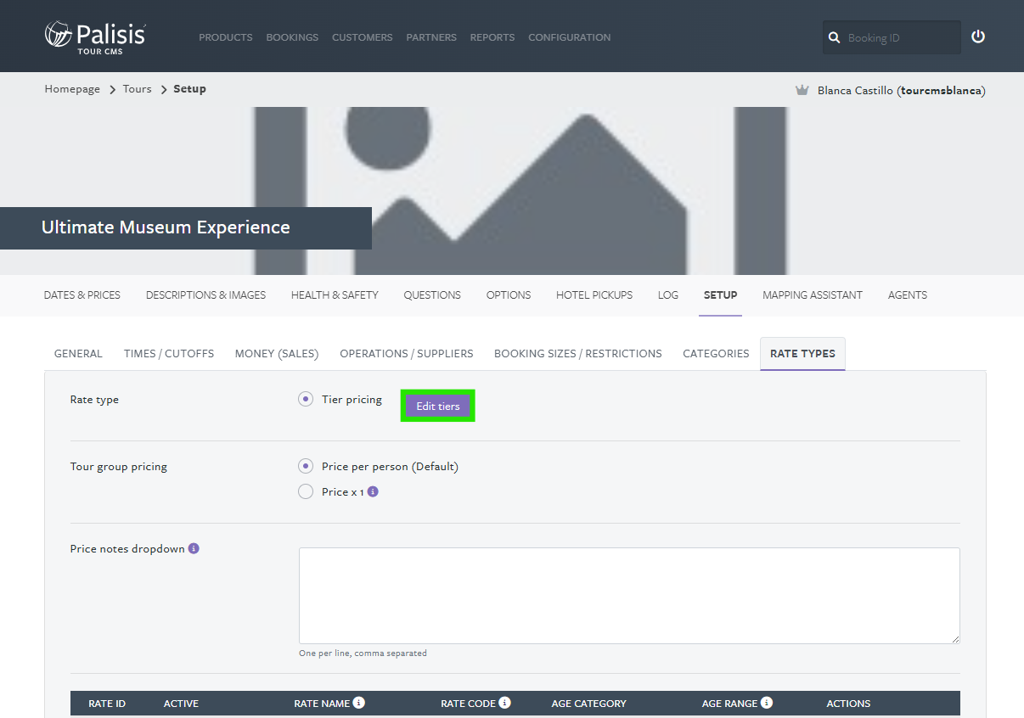Select the Price x 1 radio button
The image size is (1024, 718).
click(x=305, y=491)
